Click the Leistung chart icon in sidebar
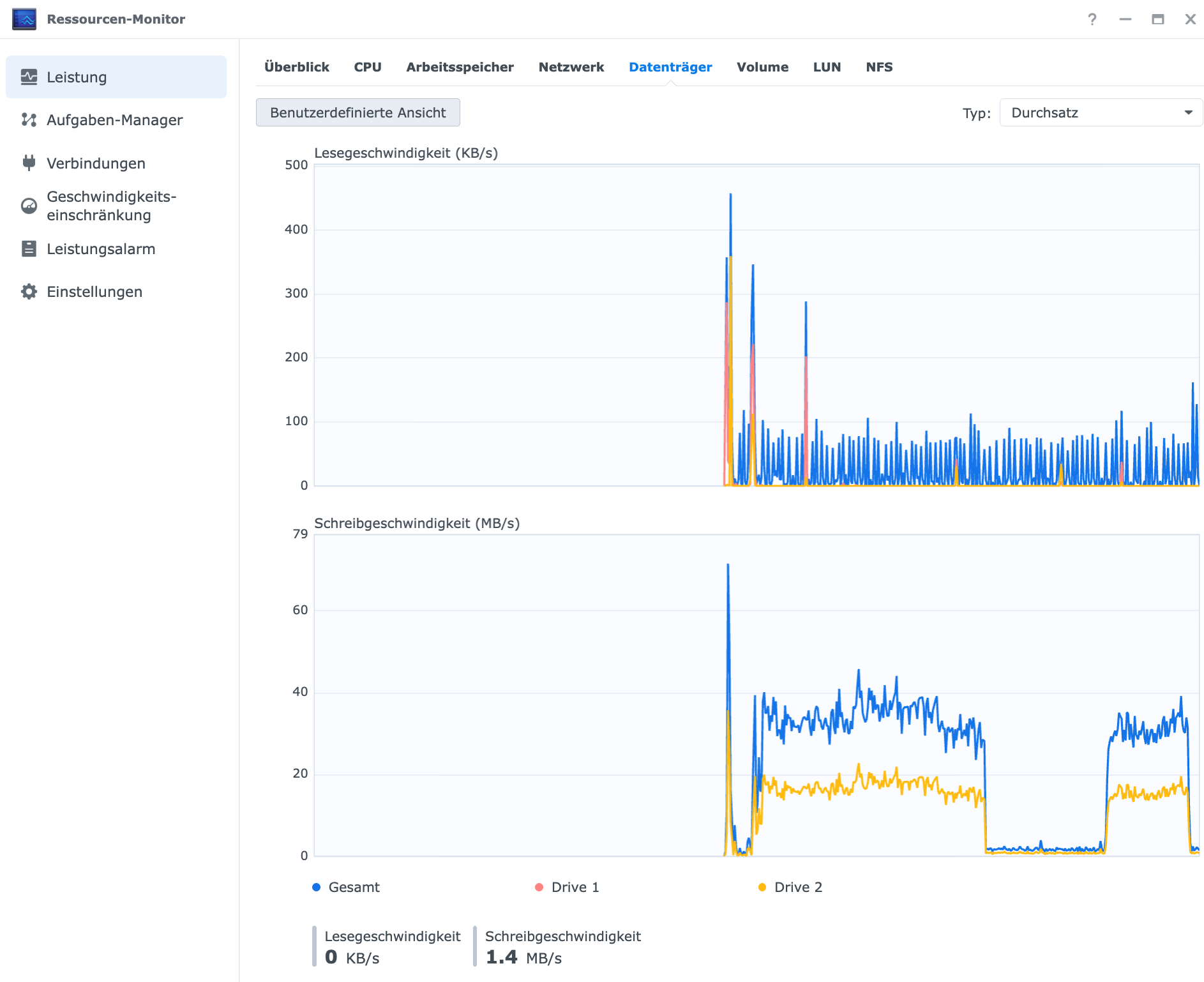 [29, 77]
